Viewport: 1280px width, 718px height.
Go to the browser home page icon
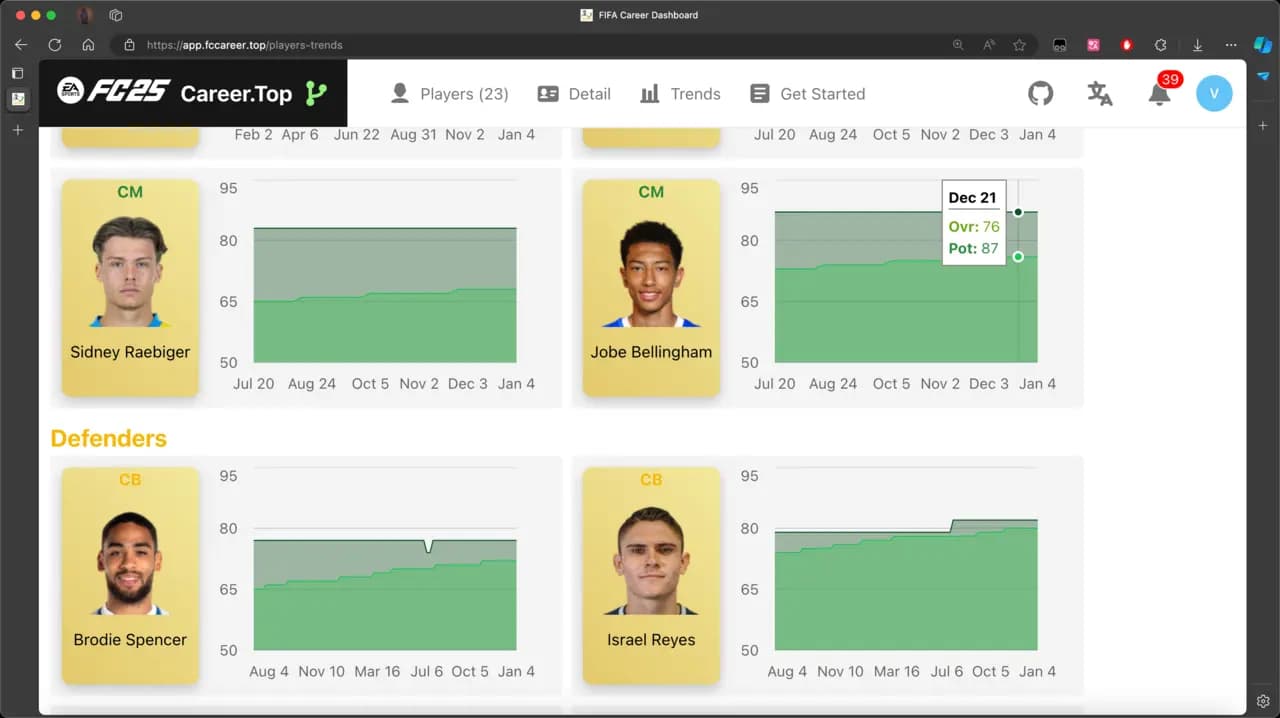(x=88, y=45)
